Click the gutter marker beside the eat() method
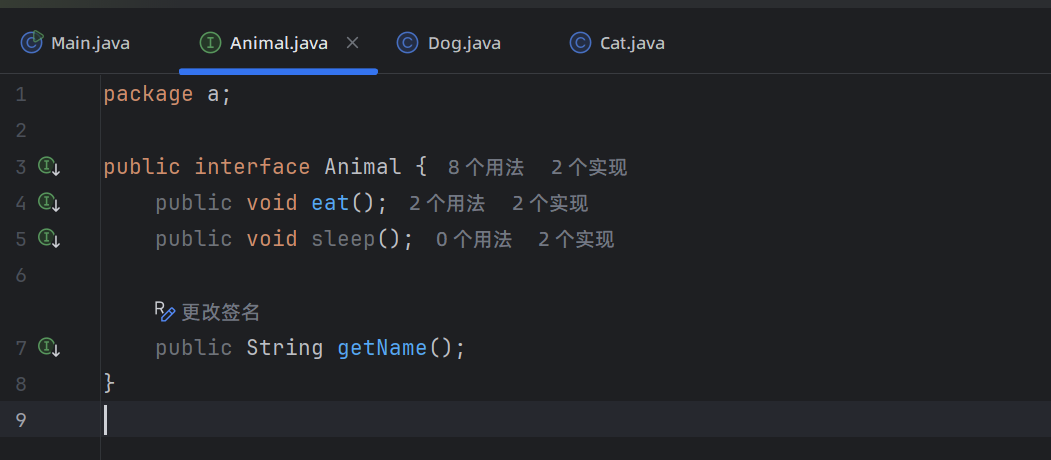1051x460 pixels. [48, 203]
